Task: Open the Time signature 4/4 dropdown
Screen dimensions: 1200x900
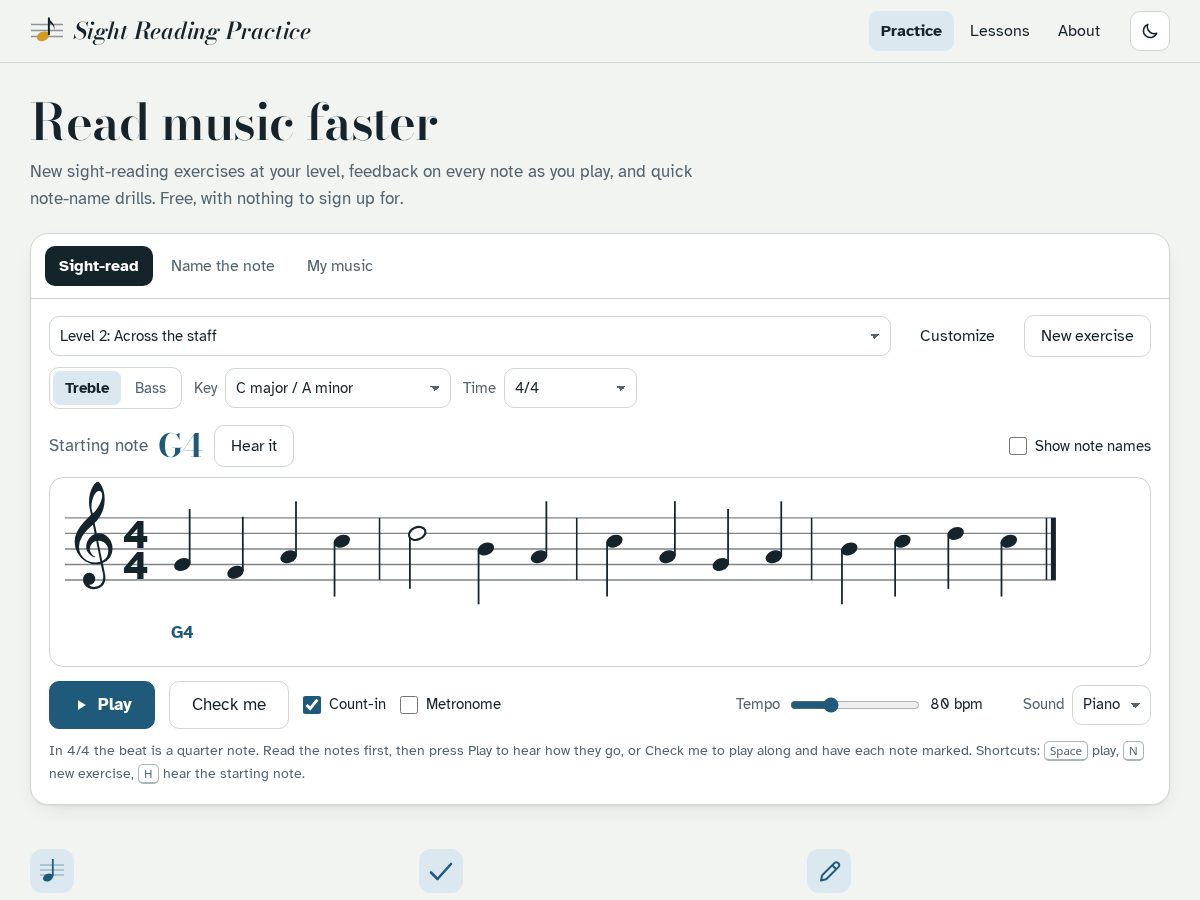Action: [570, 388]
